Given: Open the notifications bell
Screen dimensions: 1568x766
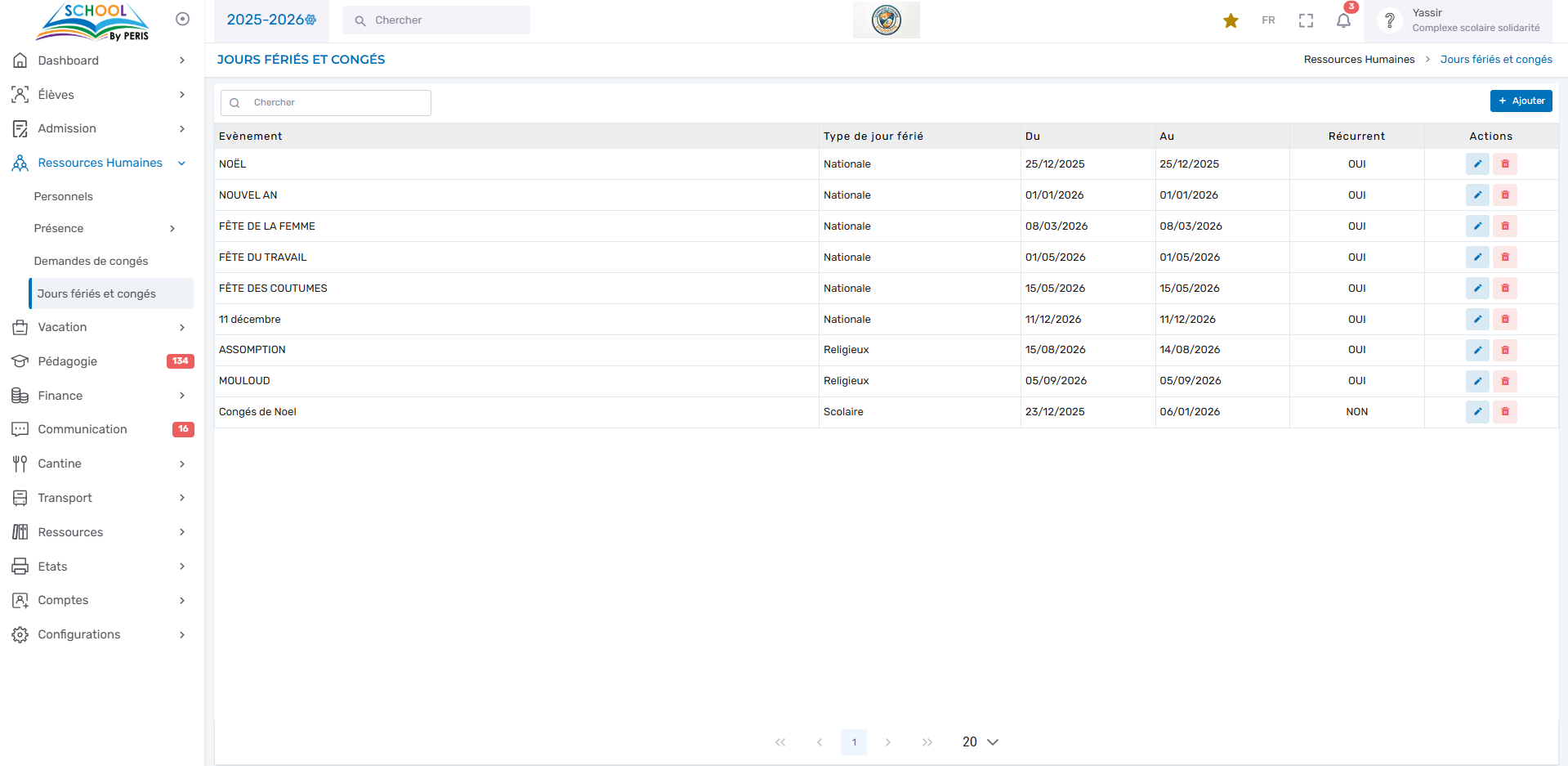Looking at the screenshot, I should click(x=1343, y=20).
